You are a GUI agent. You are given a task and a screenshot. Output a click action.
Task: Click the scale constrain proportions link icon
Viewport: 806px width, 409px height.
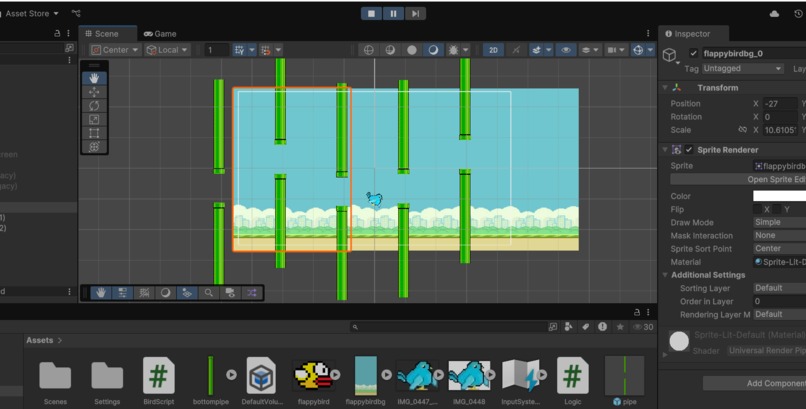click(742, 130)
